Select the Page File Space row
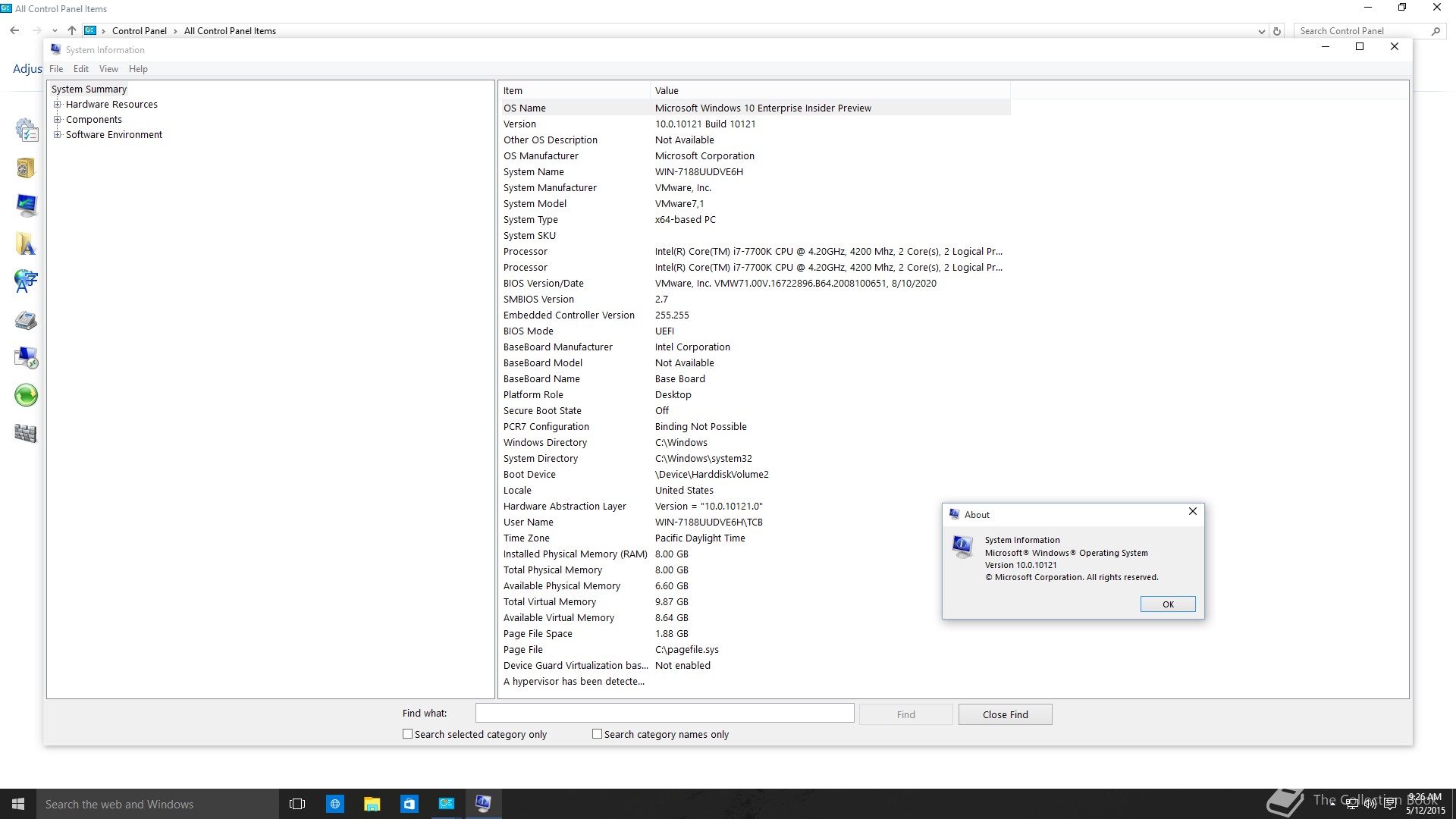 [x=755, y=633]
